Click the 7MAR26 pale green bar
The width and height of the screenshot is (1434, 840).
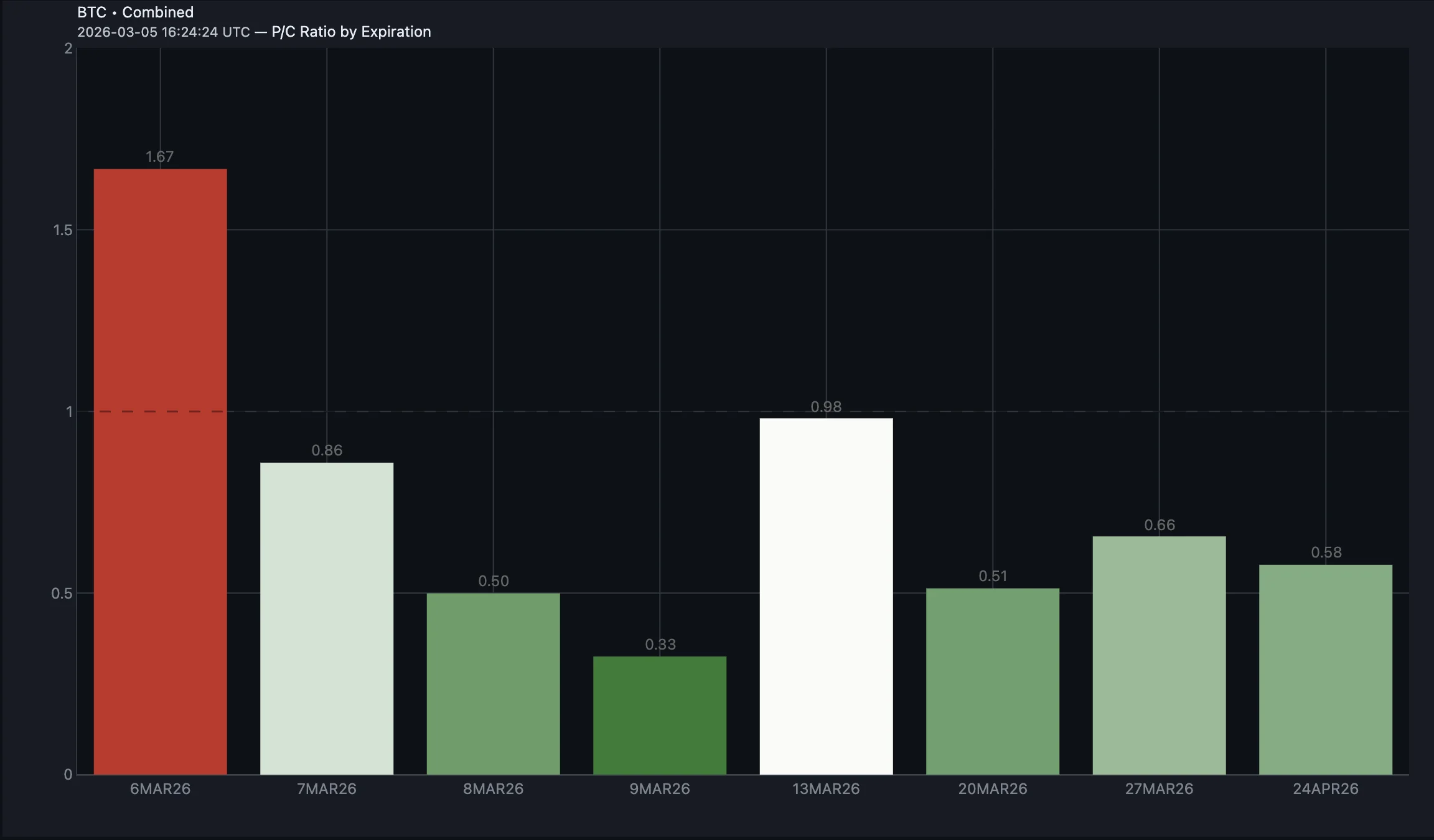coord(326,618)
